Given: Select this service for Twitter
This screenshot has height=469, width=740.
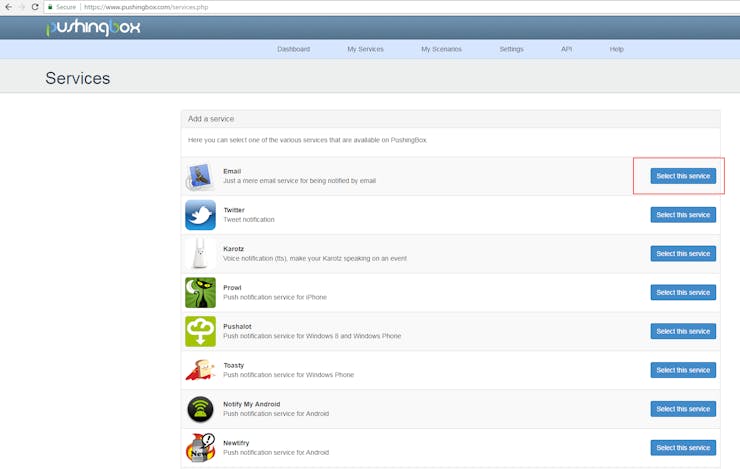Looking at the screenshot, I should (683, 215).
